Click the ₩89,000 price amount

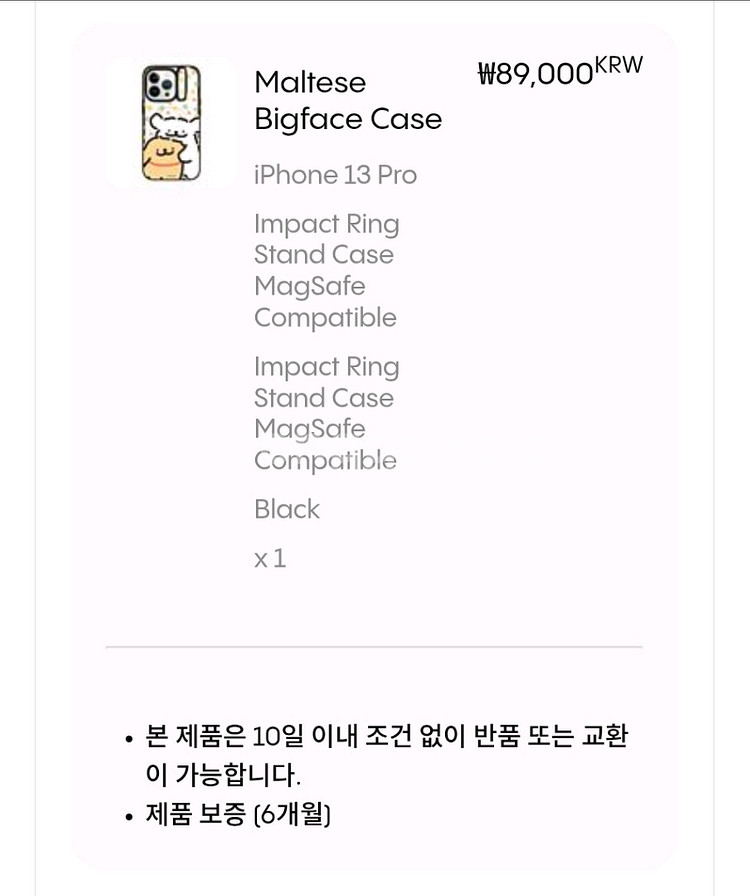(x=535, y=74)
